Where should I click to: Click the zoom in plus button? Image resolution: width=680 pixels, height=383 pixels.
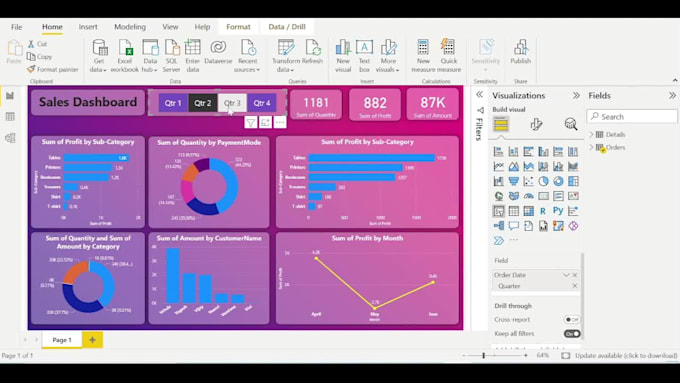point(526,356)
